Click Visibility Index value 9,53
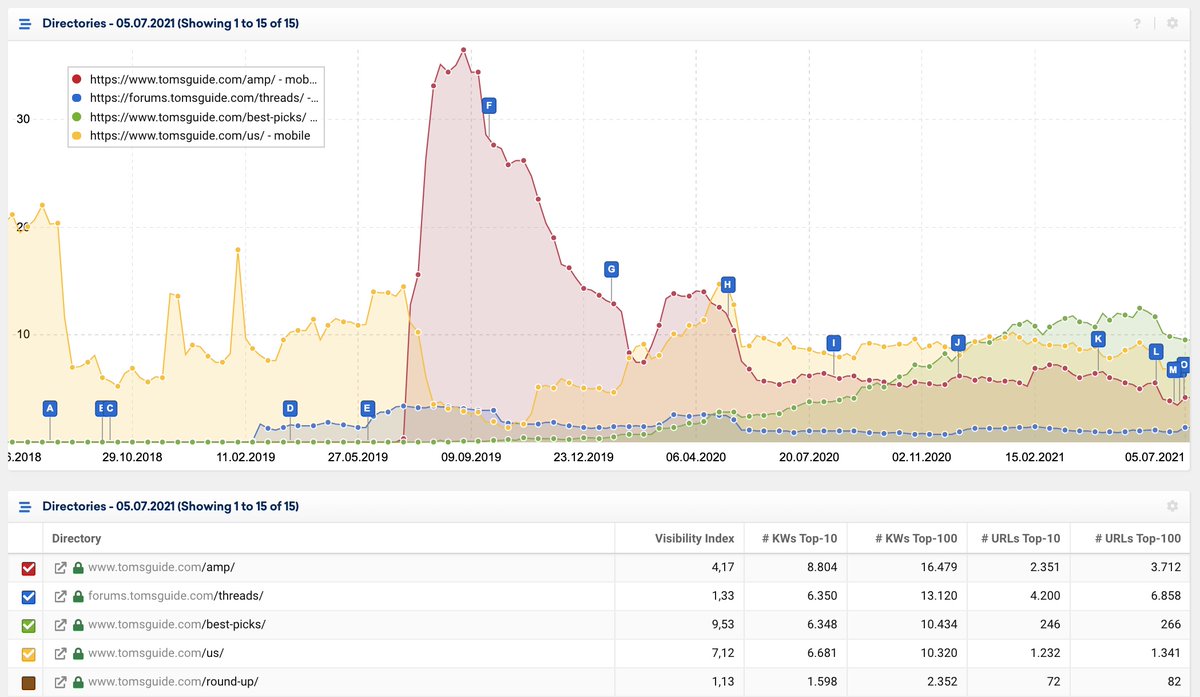Viewport: 1200px width, 697px height. point(722,625)
